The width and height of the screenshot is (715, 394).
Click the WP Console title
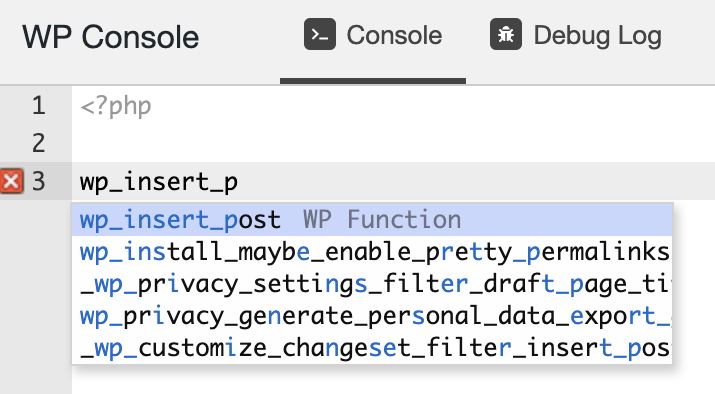(111, 36)
